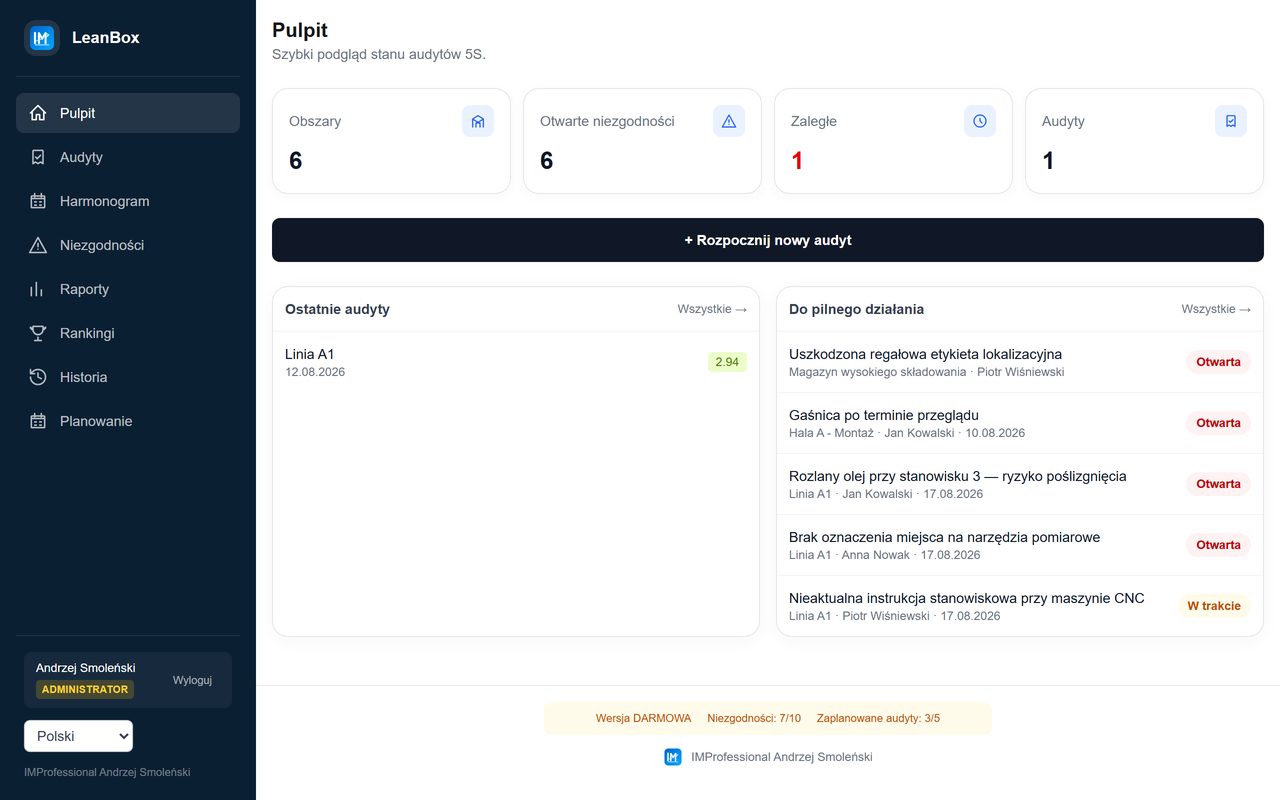The image size is (1280, 800).
Task: Click the warehouse icon in Obszary card
Action: coord(478,121)
